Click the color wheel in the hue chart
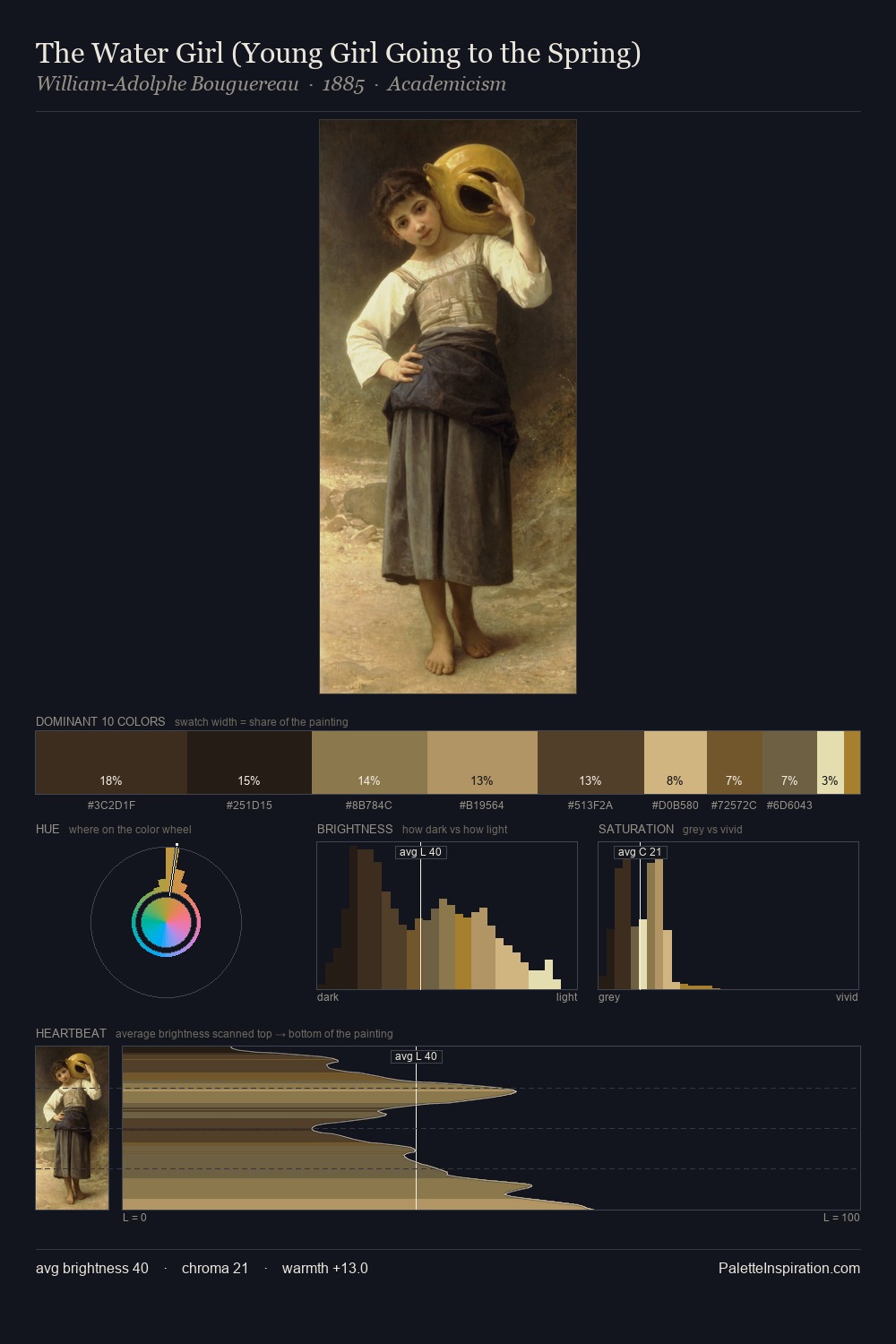896x1344 pixels. pos(166,923)
